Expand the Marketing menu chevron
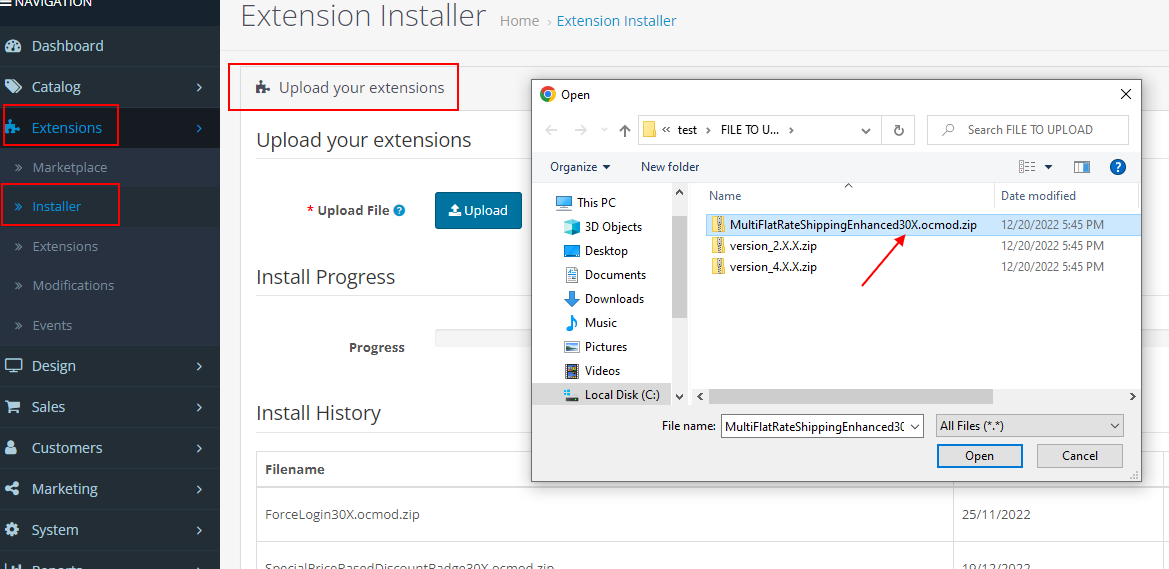 click(x=199, y=489)
